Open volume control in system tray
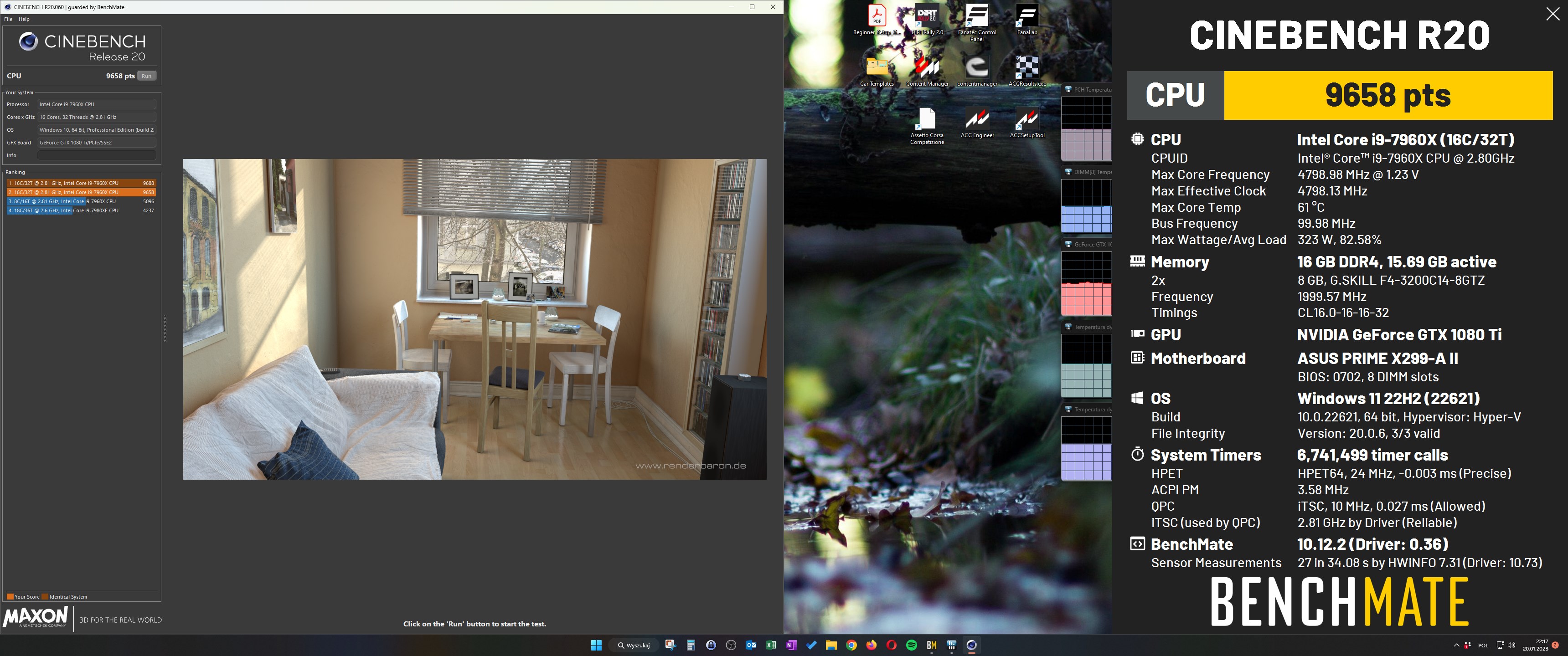Screen dimensions: 1568x656 click(1511, 645)
